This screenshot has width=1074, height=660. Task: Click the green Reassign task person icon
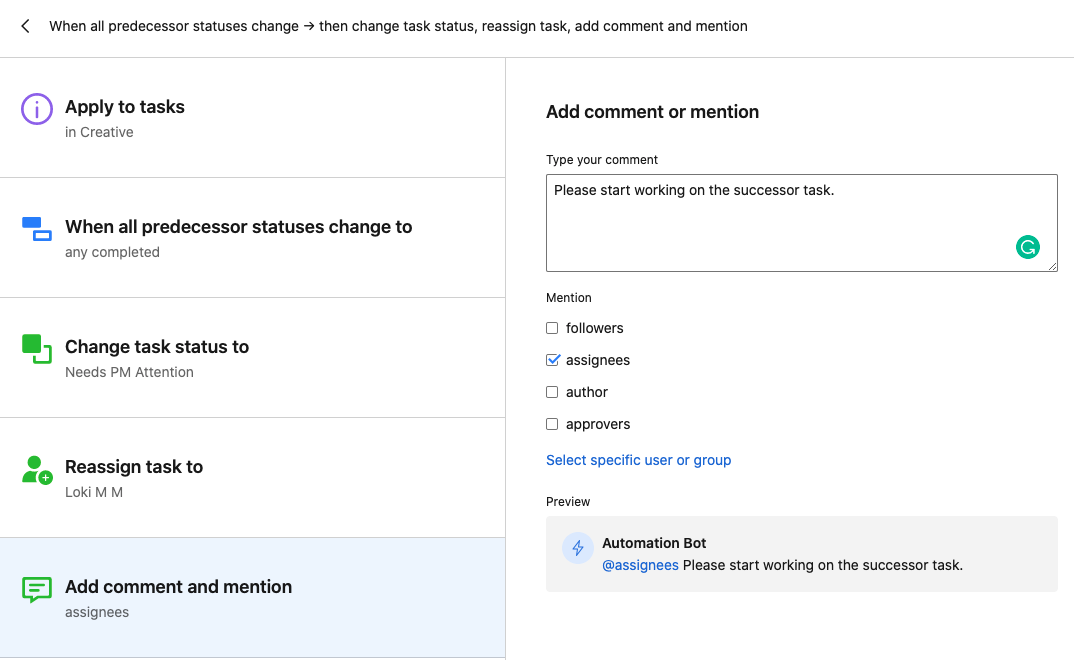[x=37, y=469]
